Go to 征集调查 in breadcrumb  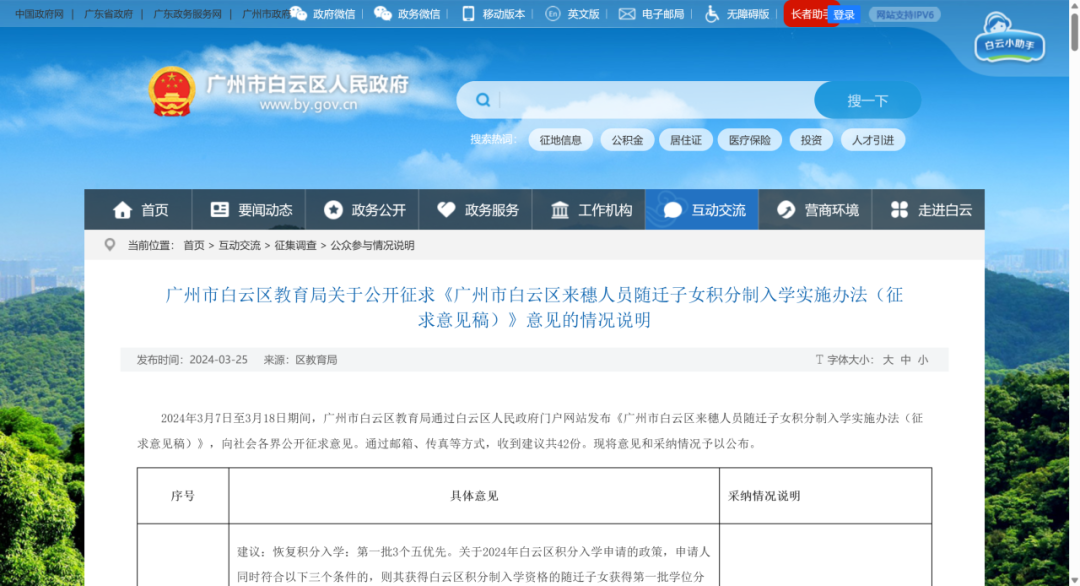(x=295, y=245)
